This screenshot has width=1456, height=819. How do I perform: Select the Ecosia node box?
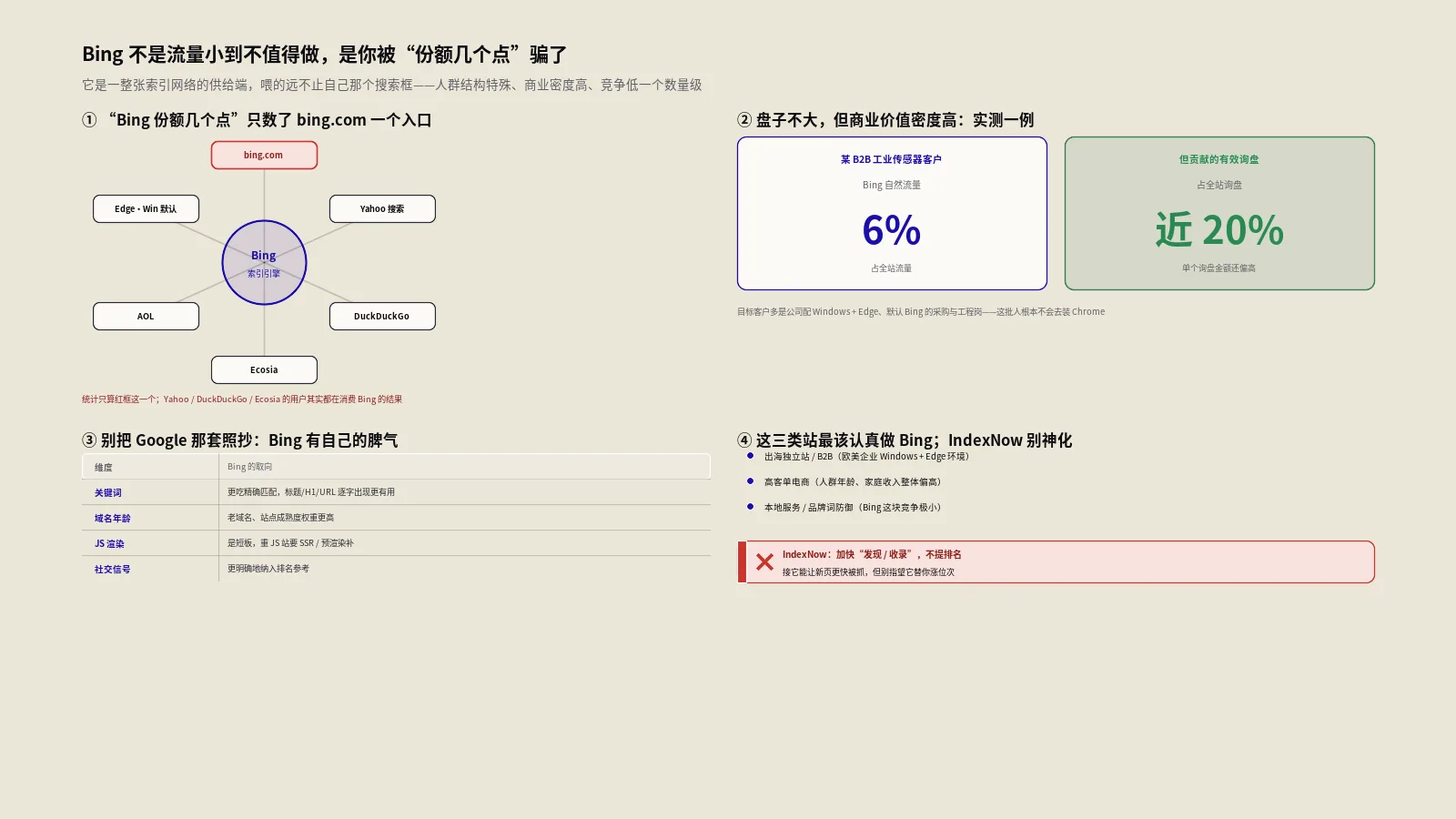click(x=264, y=369)
